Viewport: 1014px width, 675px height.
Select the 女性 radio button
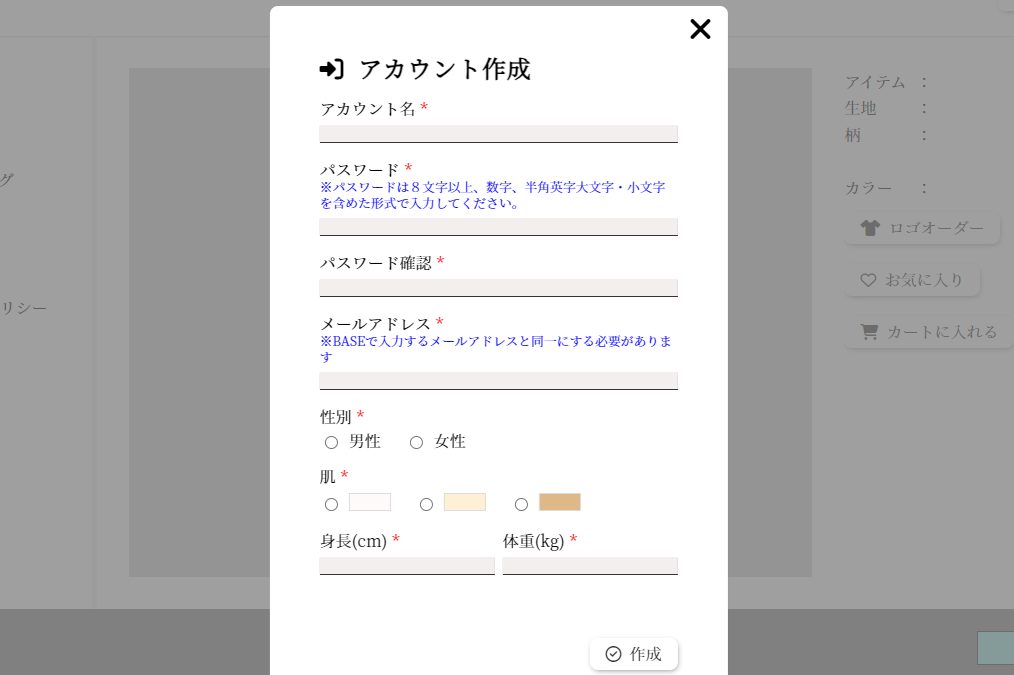click(x=416, y=442)
